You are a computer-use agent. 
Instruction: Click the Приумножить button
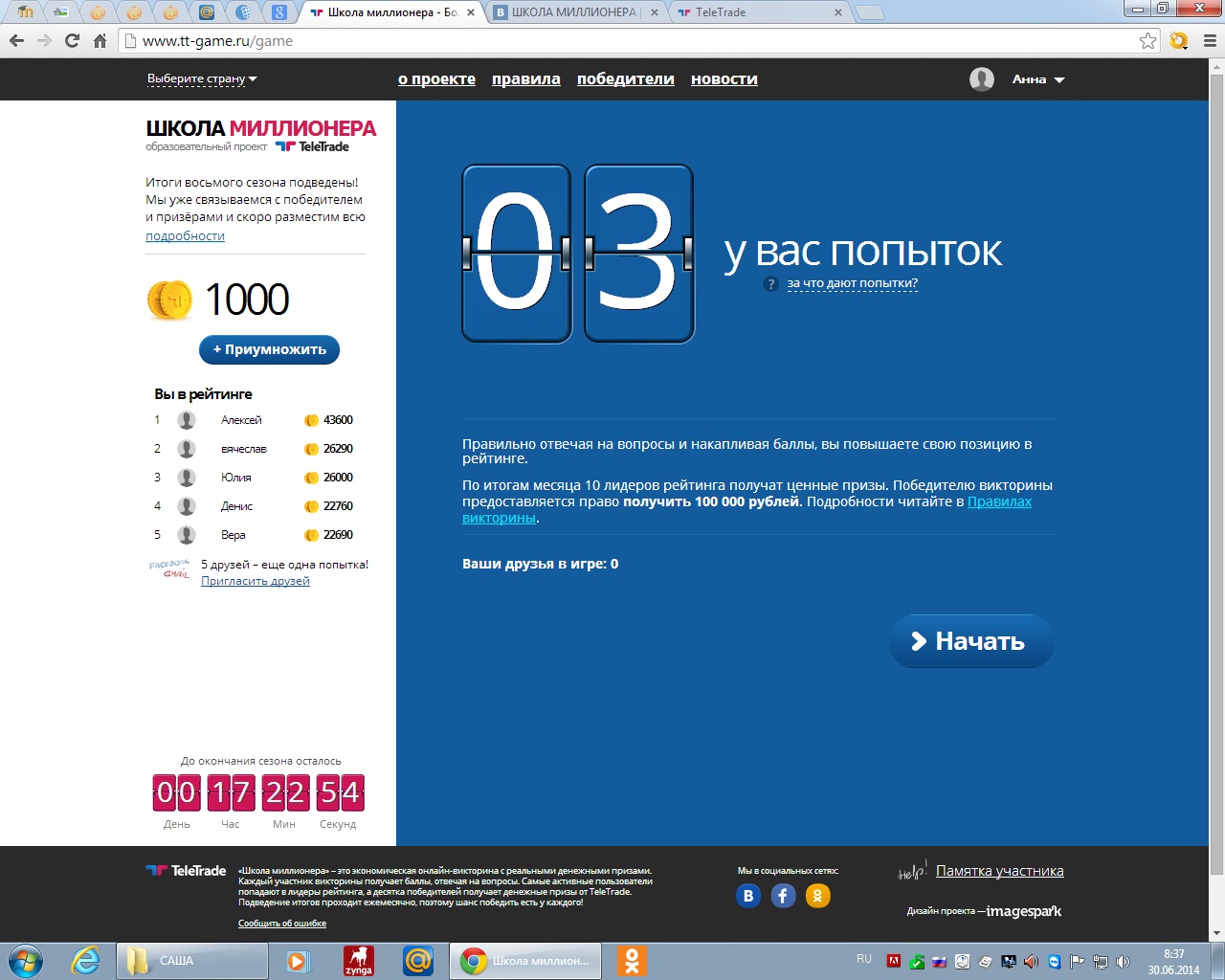[269, 349]
